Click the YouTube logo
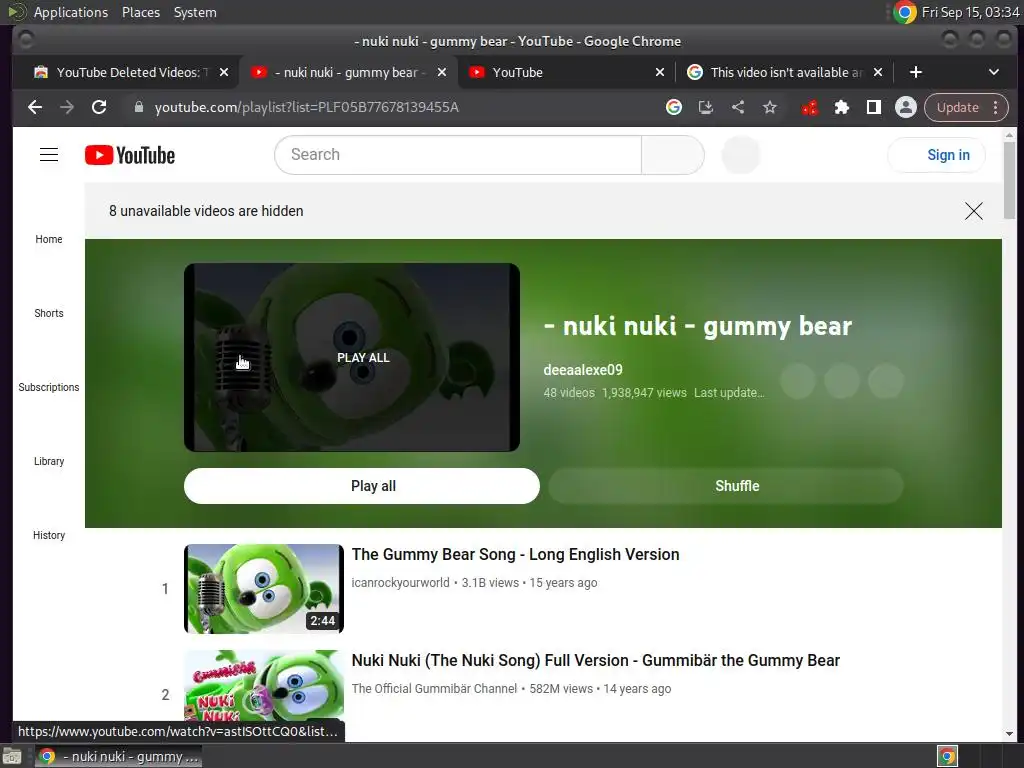 click(130, 155)
